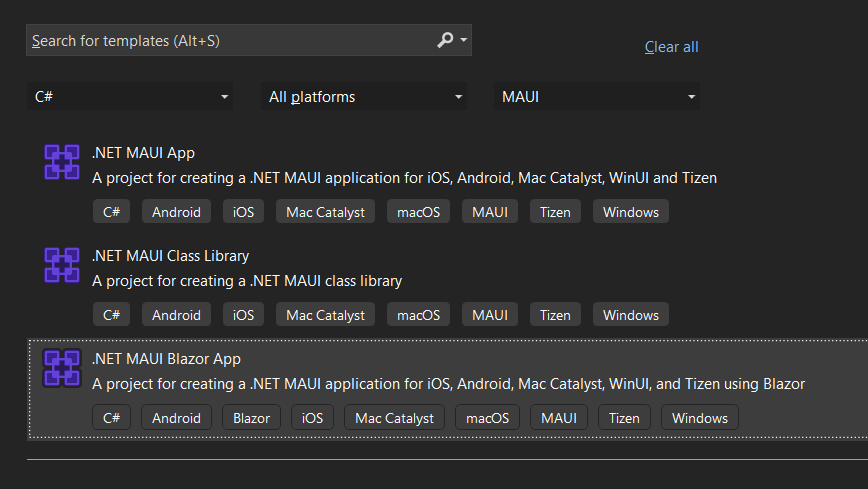Click Tizen tag under MAUI Class Library
Image resolution: width=868 pixels, height=489 pixels.
pos(555,315)
